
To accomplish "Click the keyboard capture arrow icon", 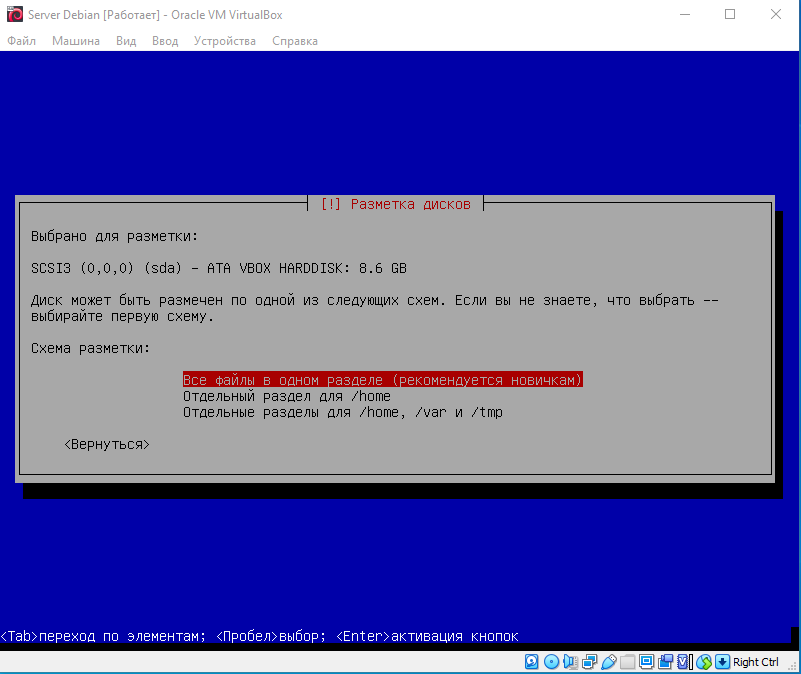I will (x=722, y=662).
